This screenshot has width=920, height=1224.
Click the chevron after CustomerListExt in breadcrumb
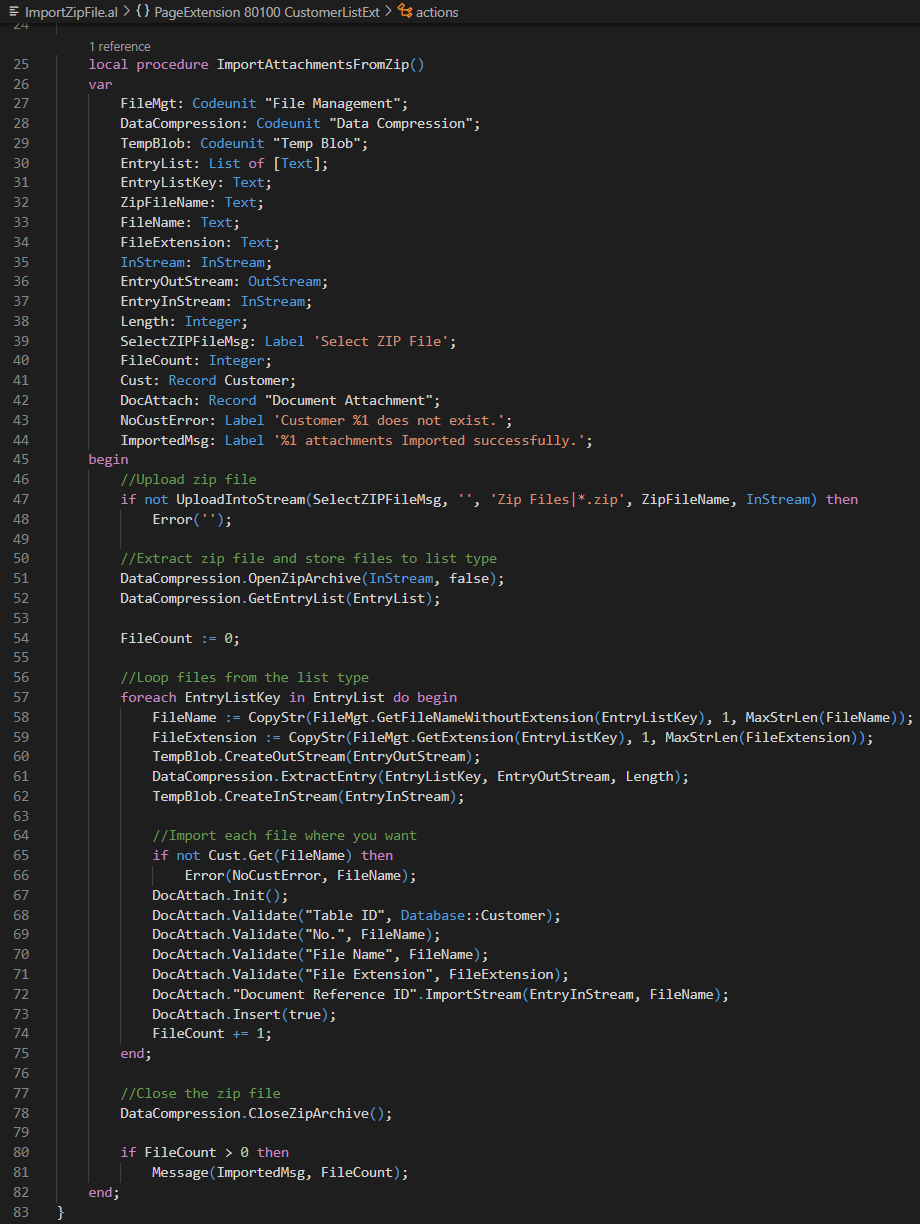391,12
